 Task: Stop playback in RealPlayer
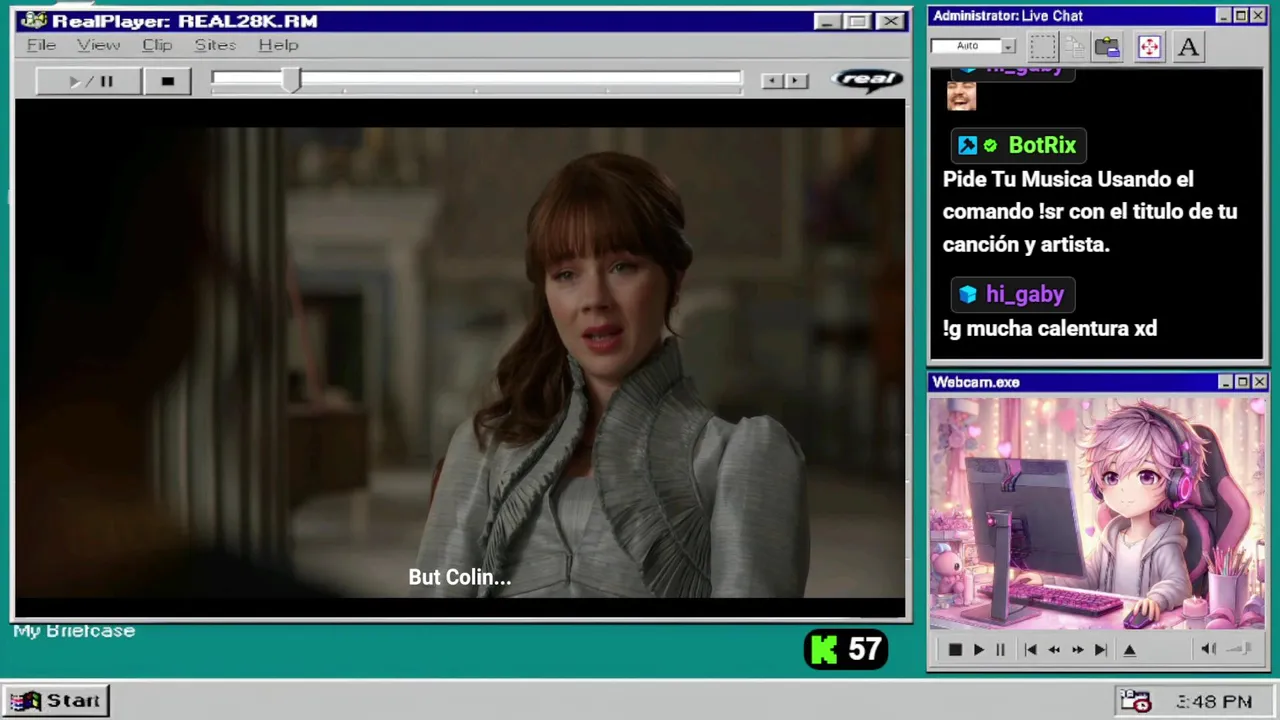pyautogui.click(x=167, y=81)
